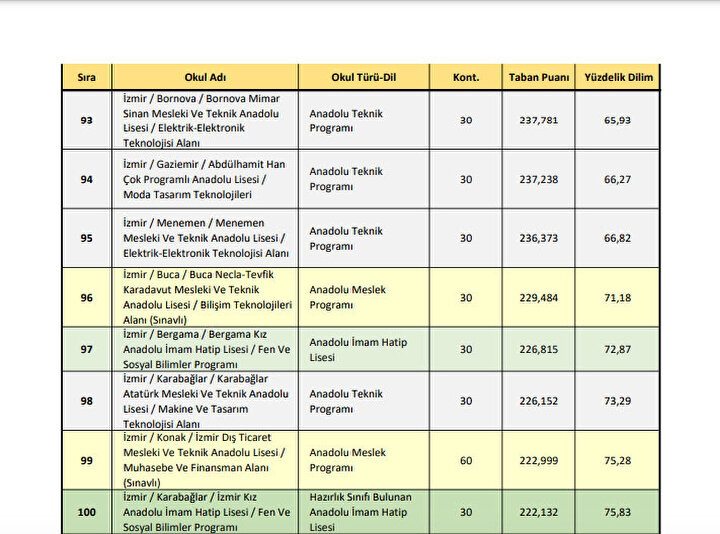Click quota value 30 in row 96
The width and height of the screenshot is (720, 534).
466,298
